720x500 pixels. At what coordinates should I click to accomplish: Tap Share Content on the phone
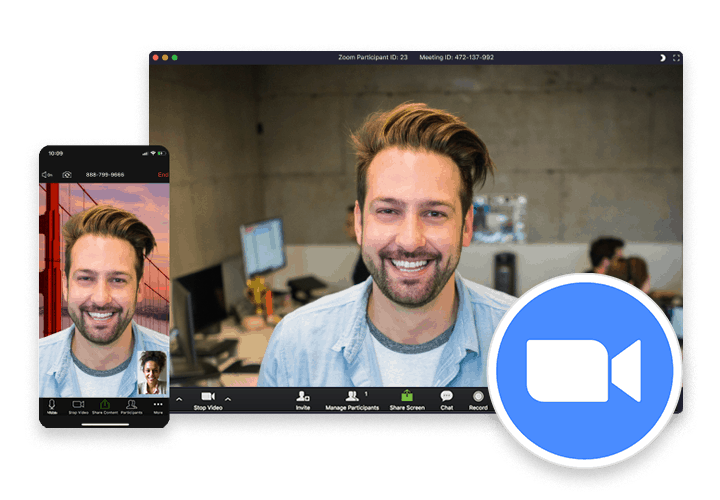point(104,406)
